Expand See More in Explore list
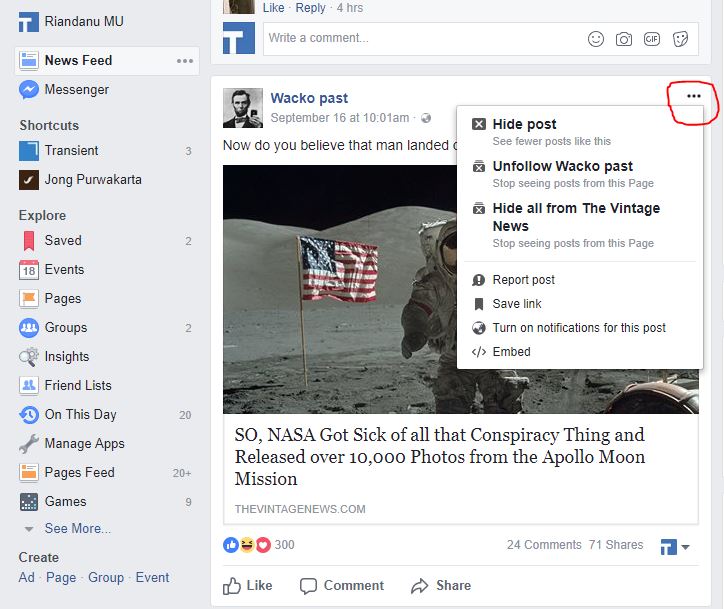 click(77, 528)
